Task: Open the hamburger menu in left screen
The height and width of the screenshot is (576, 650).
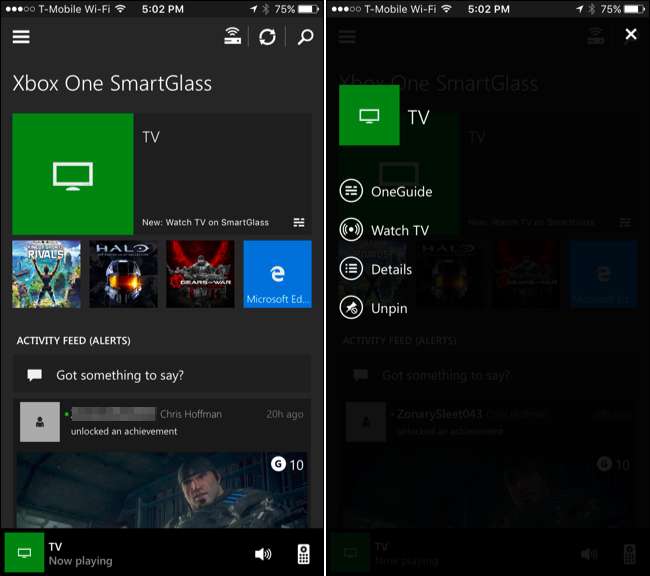Action: tap(21, 37)
